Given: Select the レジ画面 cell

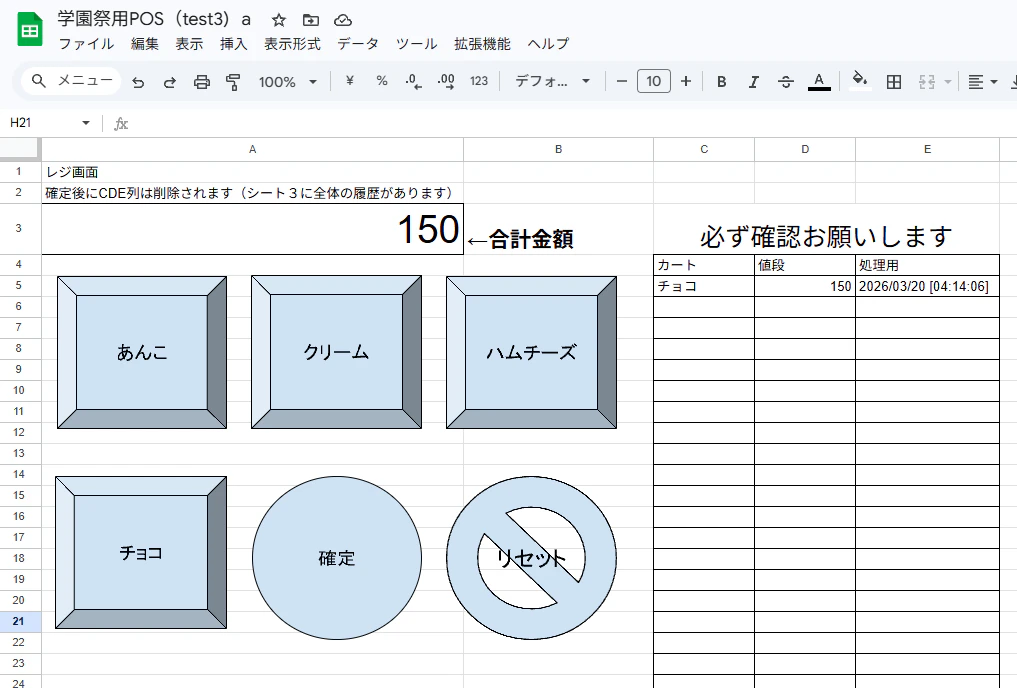Looking at the screenshot, I should pos(252,172).
